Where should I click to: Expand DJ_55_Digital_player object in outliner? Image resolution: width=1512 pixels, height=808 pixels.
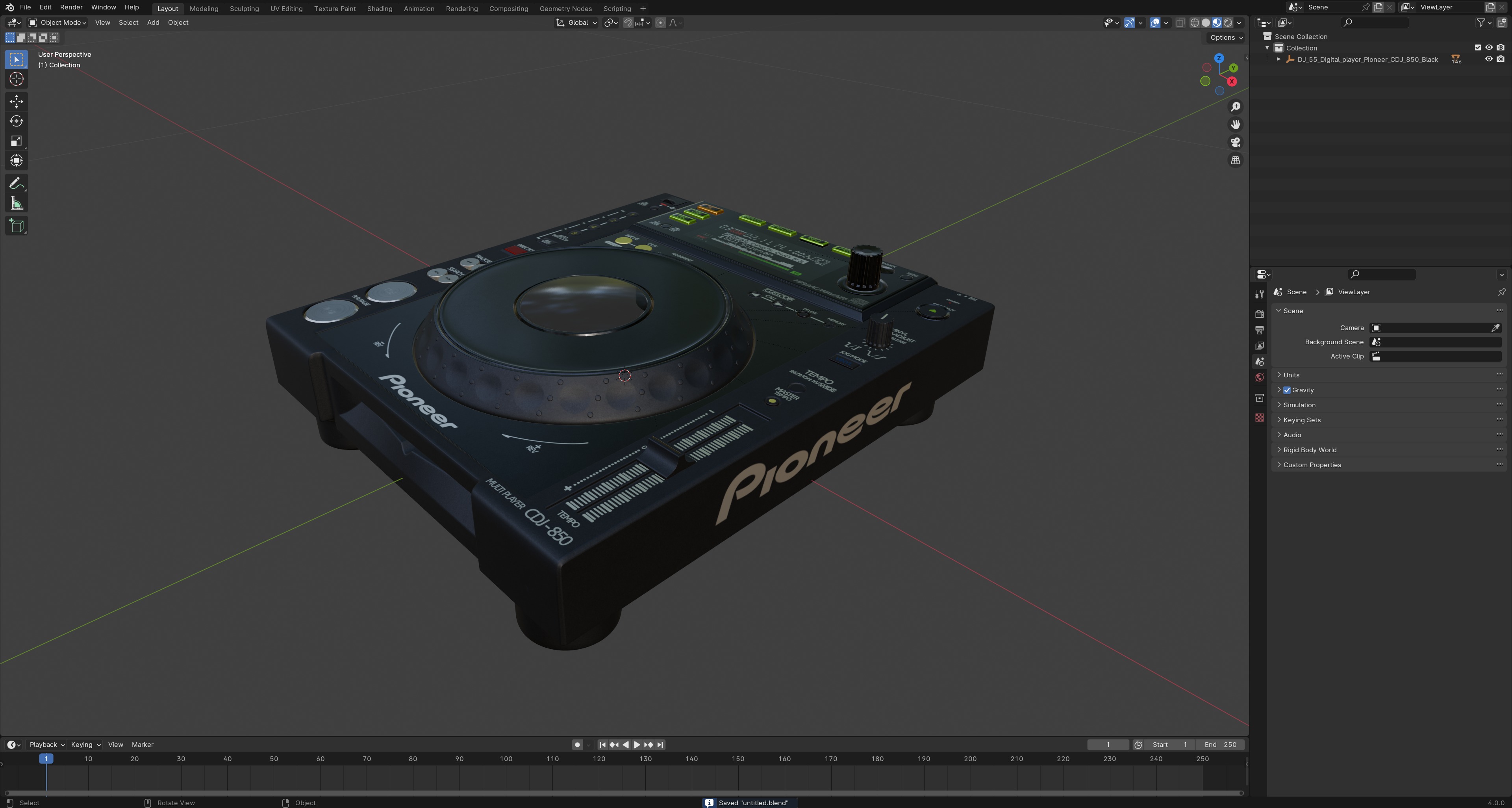(x=1279, y=59)
